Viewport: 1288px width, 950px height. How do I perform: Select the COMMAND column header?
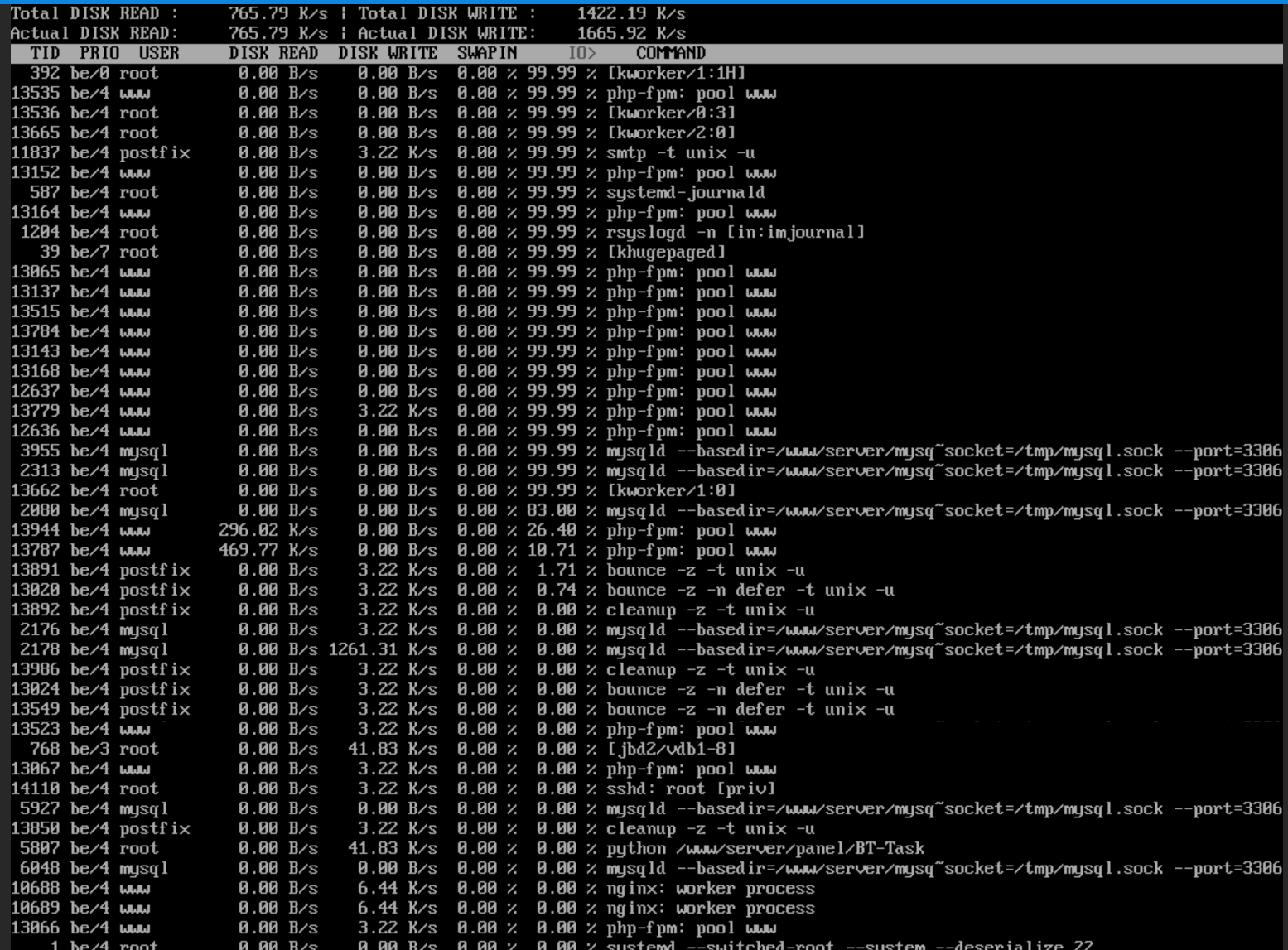(x=671, y=53)
